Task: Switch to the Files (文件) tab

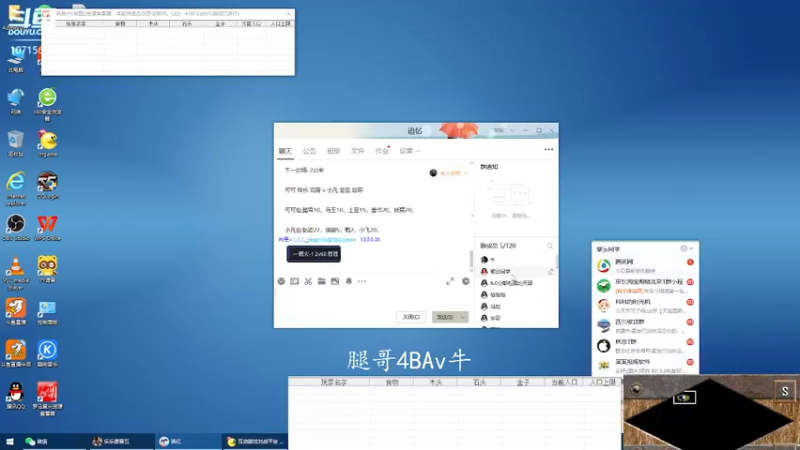Action: point(357,151)
